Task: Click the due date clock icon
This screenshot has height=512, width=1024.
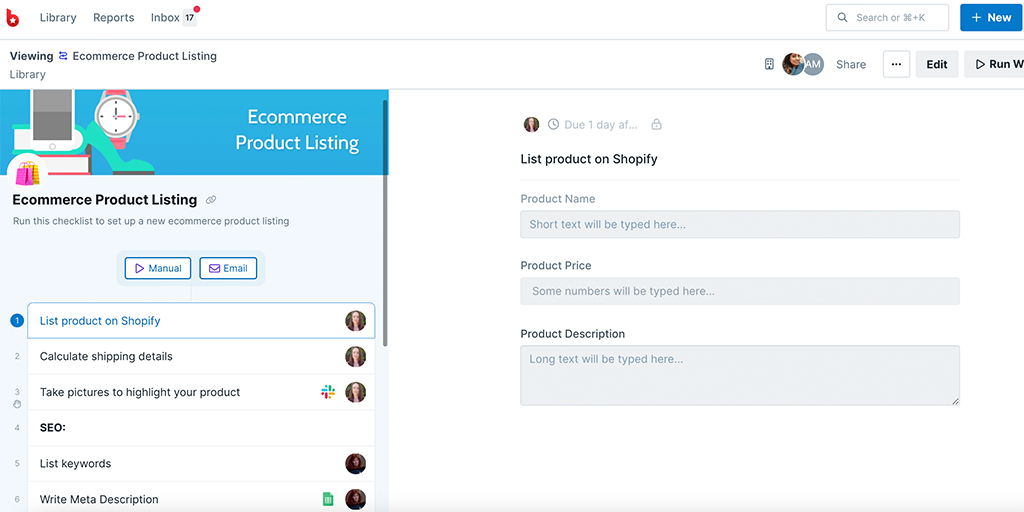Action: pos(553,124)
